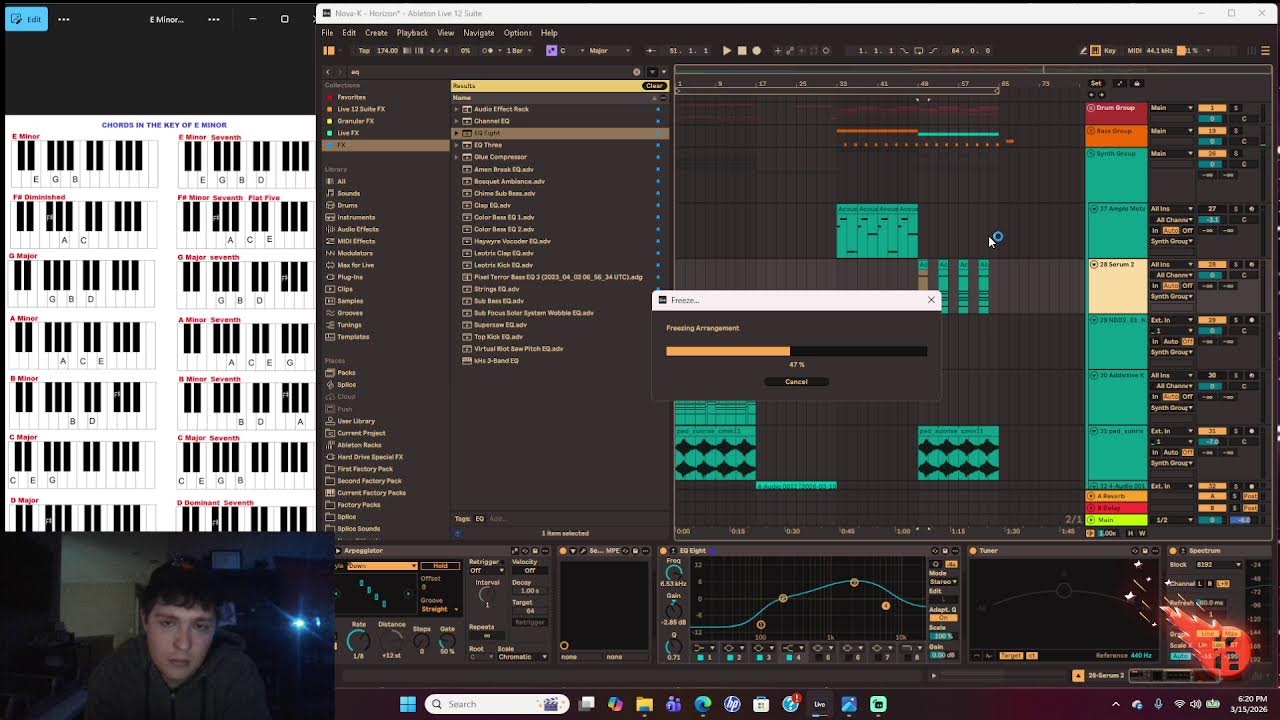Expand the Glue Compressor result

[x=457, y=157]
